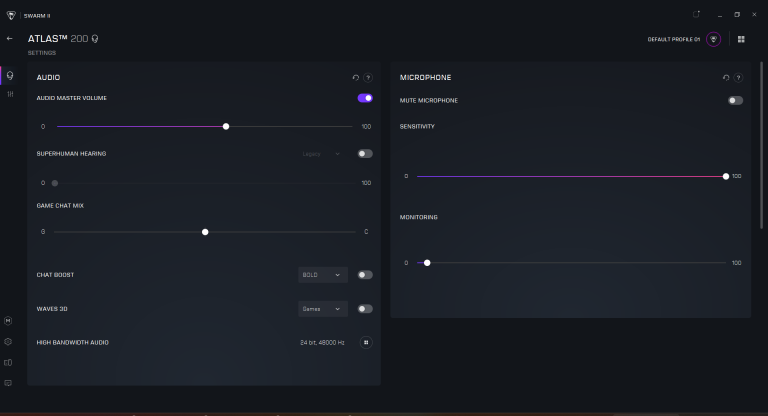Open the equalizer sidebar tab
768x416 pixels.
pos(9,94)
